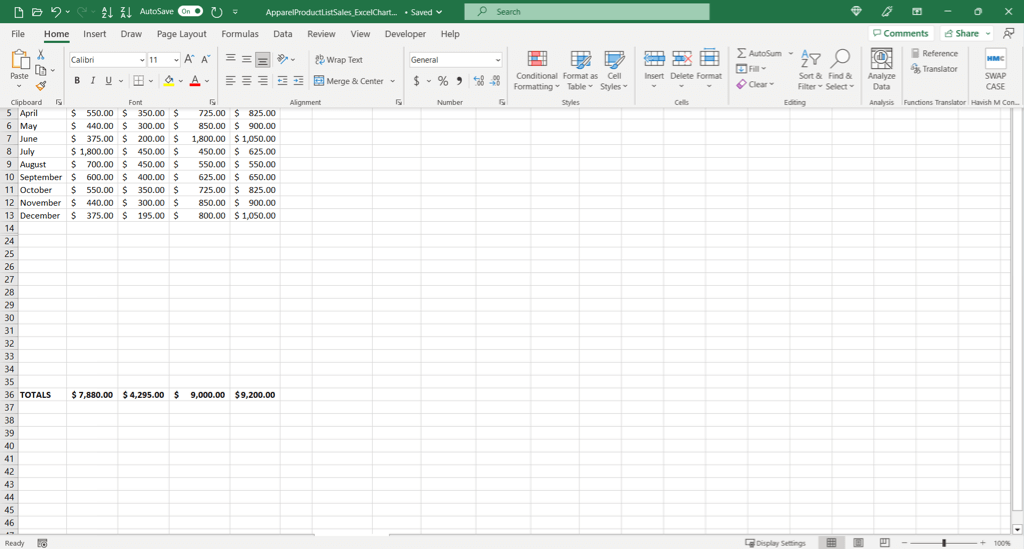
Task: Toggle Bold formatting
Action: pyautogui.click(x=77, y=81)
